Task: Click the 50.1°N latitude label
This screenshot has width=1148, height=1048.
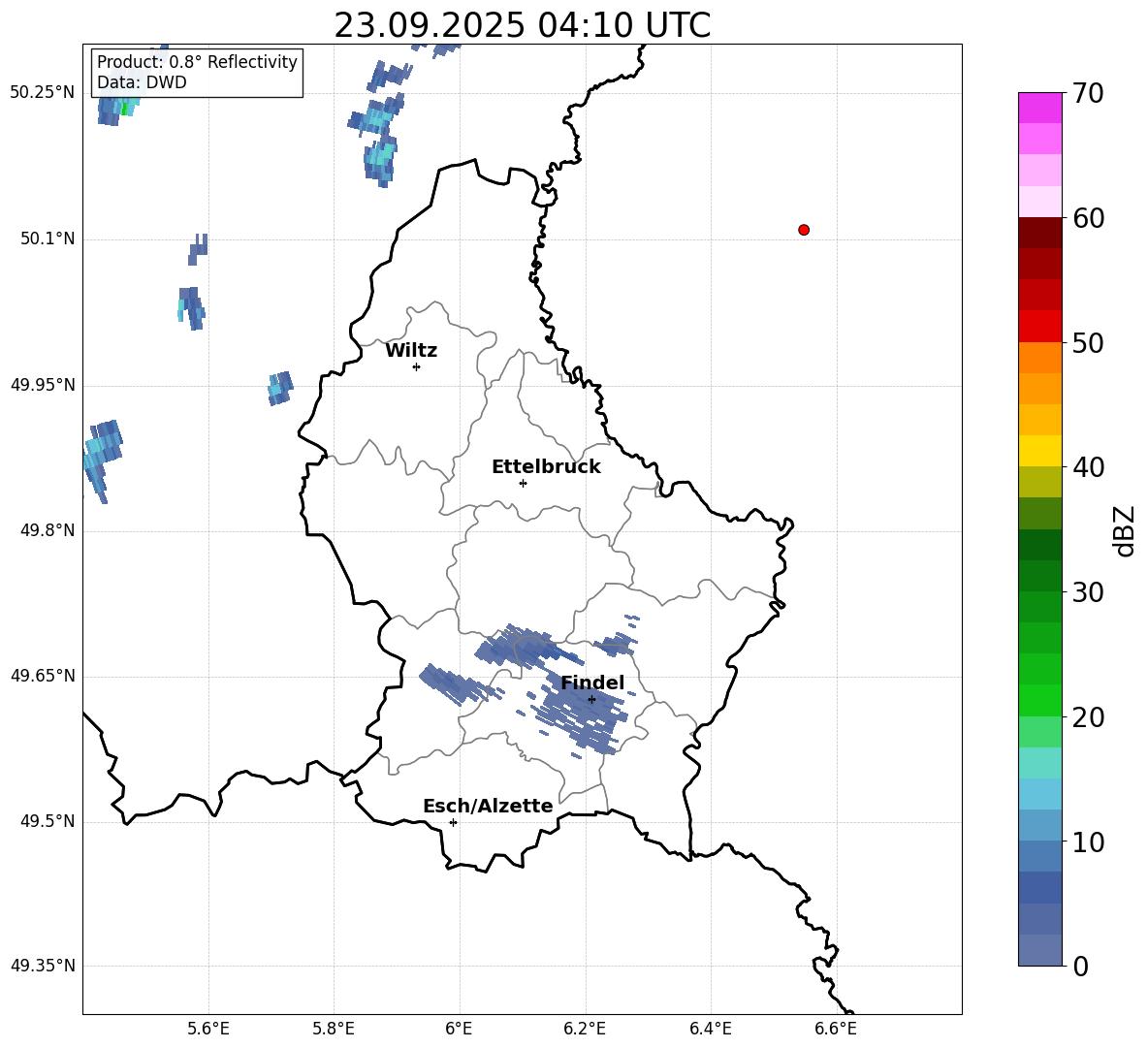Action: [47, 238]
